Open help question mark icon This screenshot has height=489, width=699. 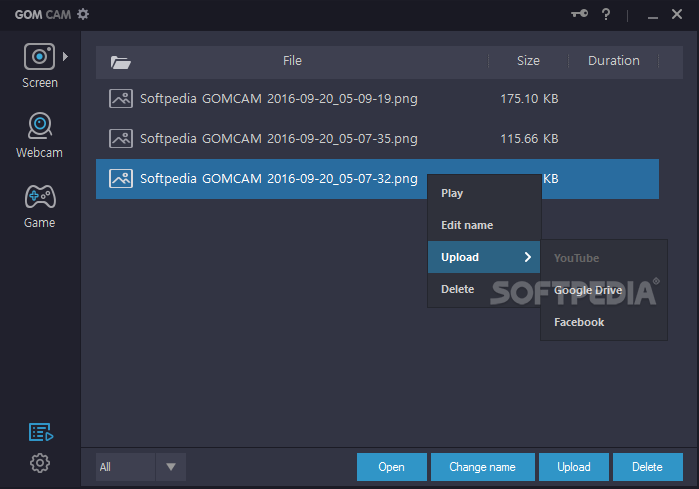[606, 15]
